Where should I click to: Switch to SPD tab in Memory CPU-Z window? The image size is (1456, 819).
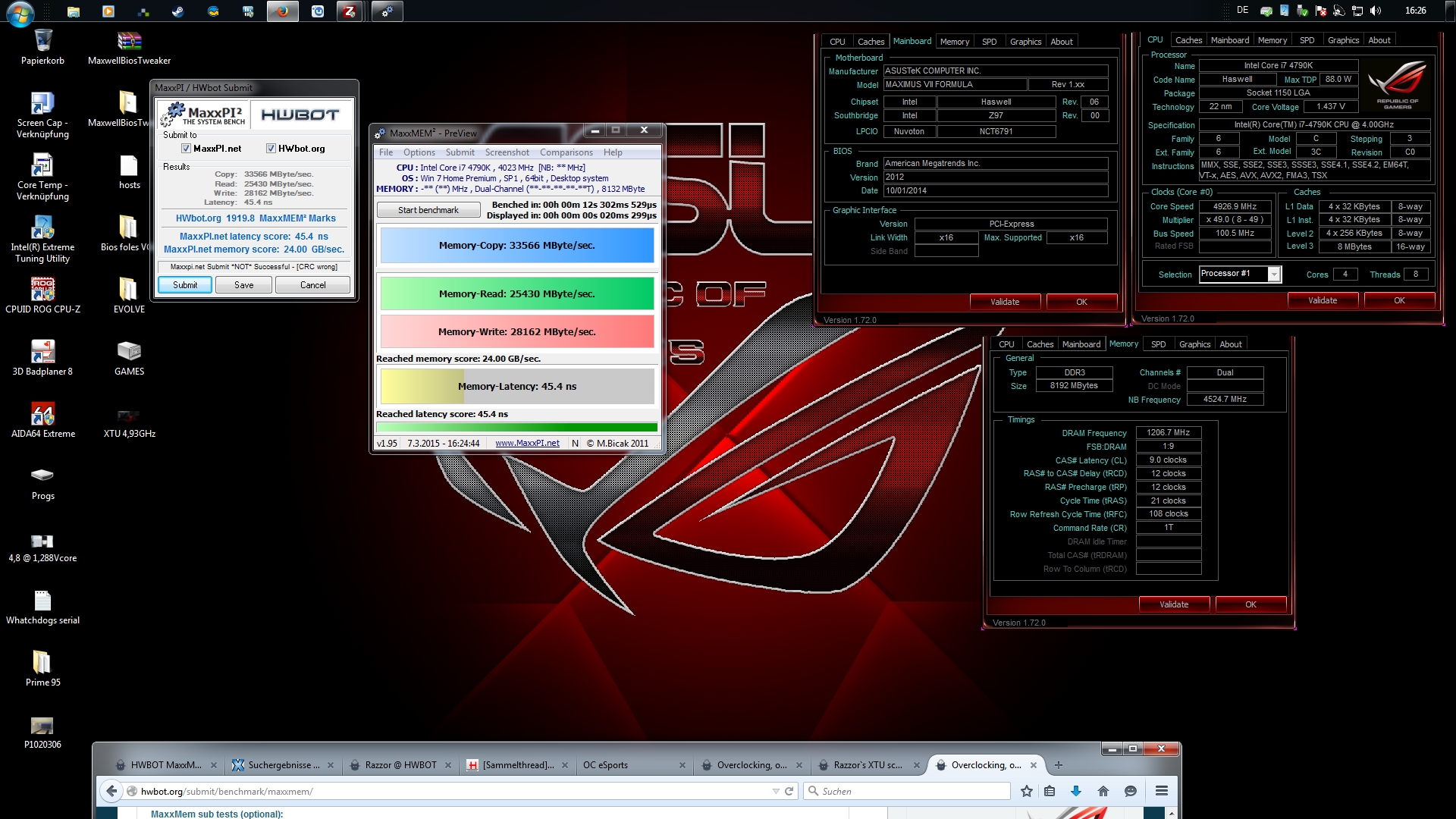pyautogui.click(x=1158, y=344)
